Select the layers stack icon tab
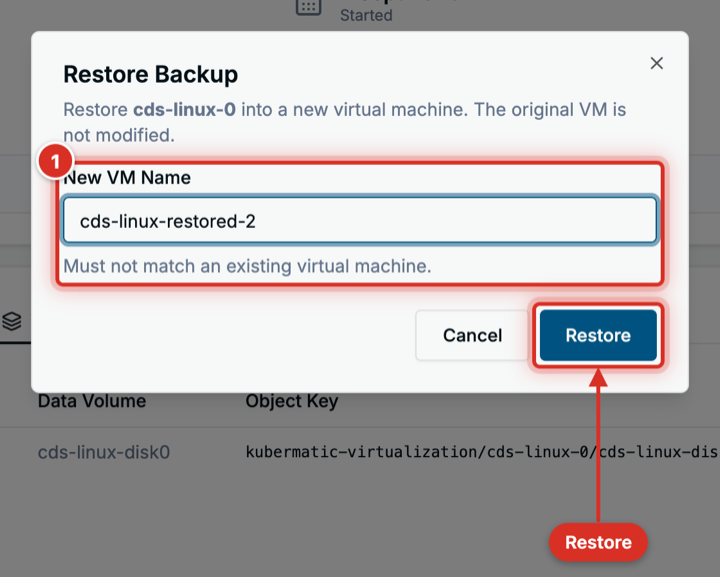 click(x=11, y=321)
